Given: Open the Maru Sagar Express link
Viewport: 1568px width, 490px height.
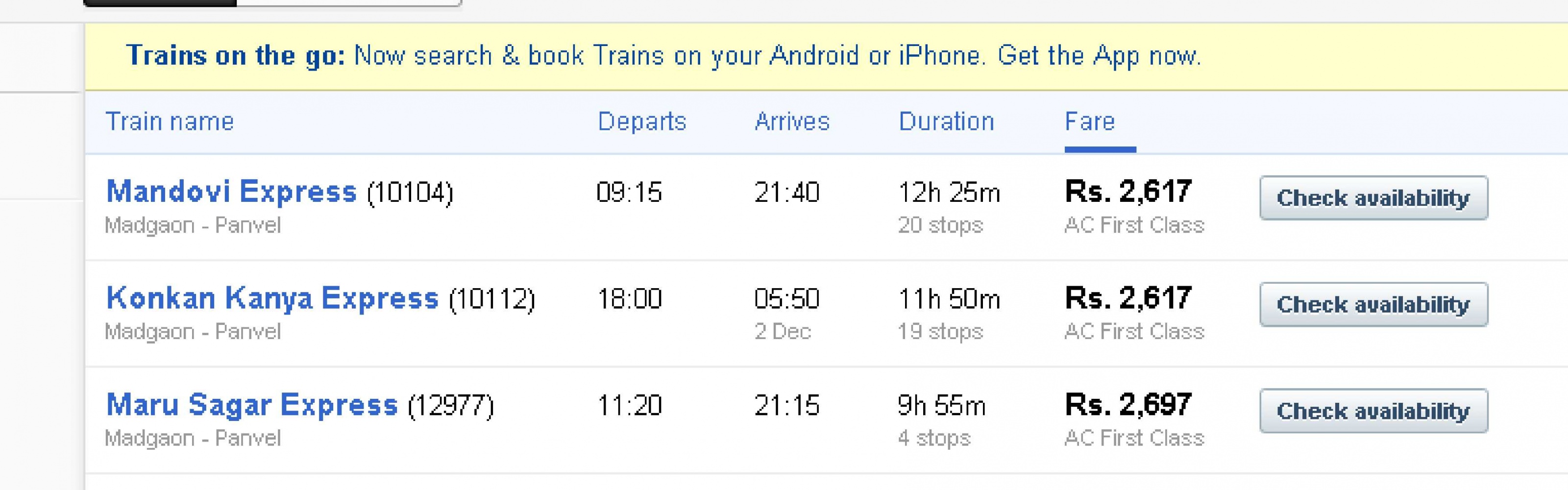Looking at the screenshot, I should [x=251, y=405].
